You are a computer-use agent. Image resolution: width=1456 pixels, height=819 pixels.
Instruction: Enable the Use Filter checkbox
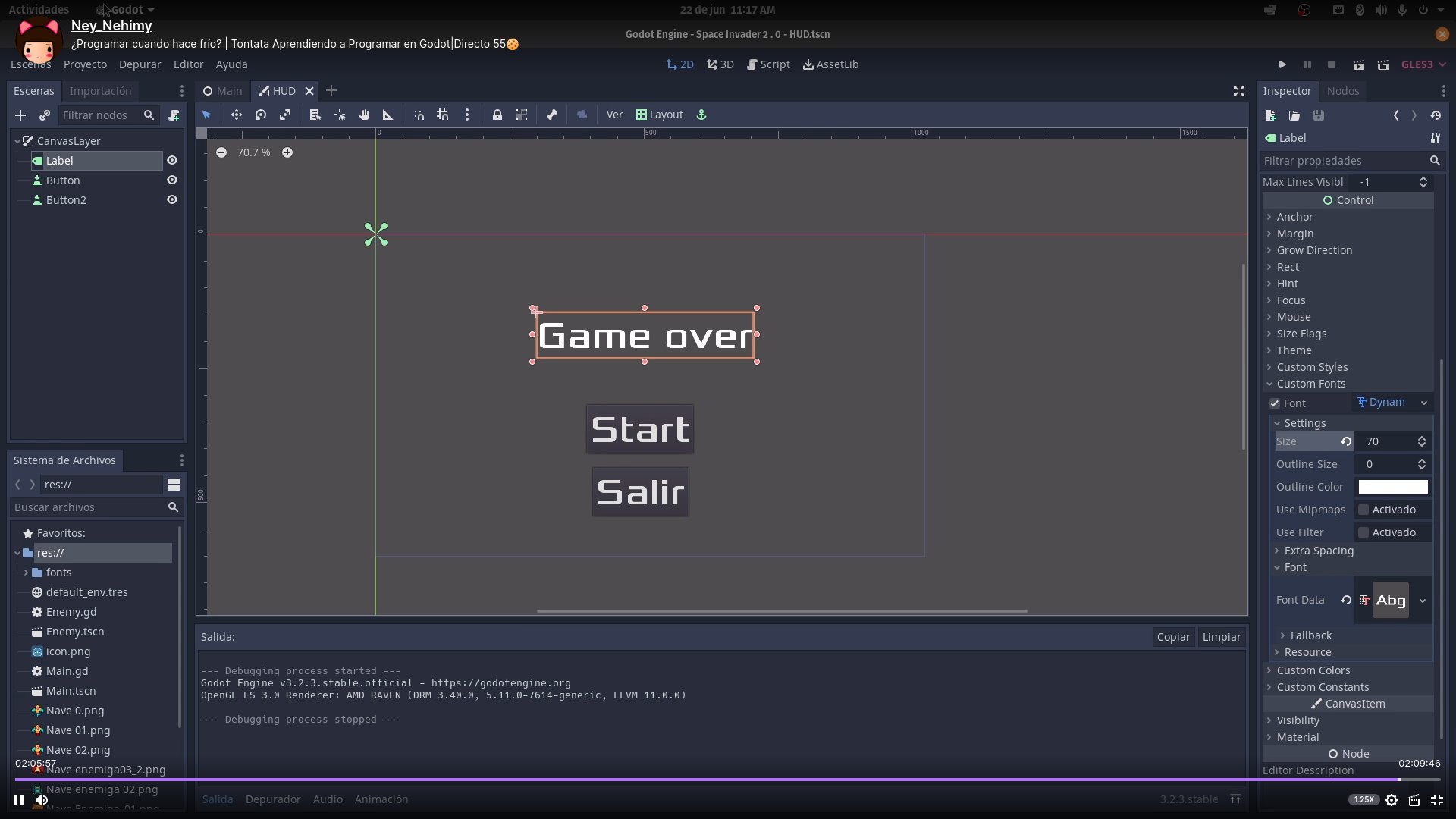(1363, 532)
